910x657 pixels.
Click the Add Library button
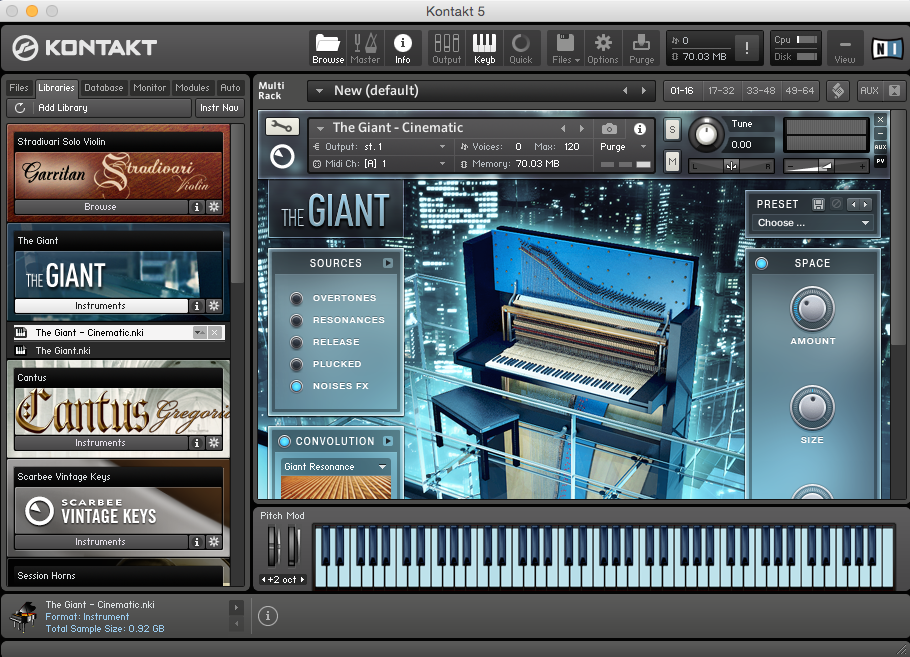(x=99, y=108)
